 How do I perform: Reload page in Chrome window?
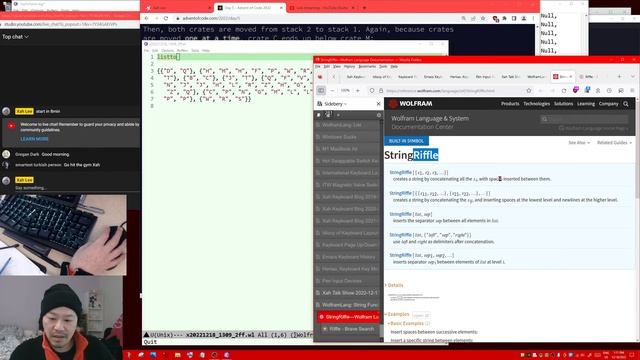(166, 18)
